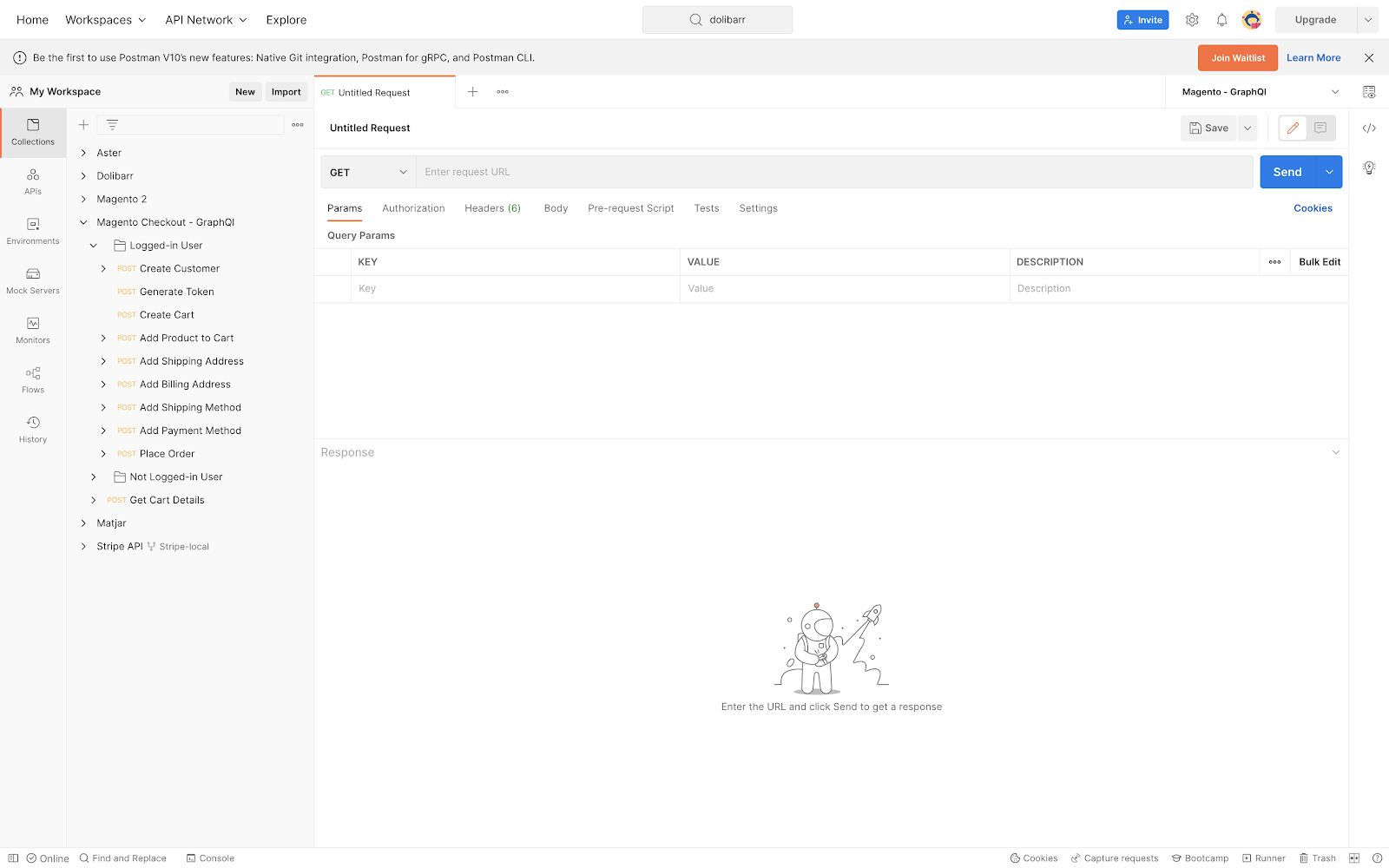Open the History sidebar panel
The image size is (1389, 868).
point(33,430)
